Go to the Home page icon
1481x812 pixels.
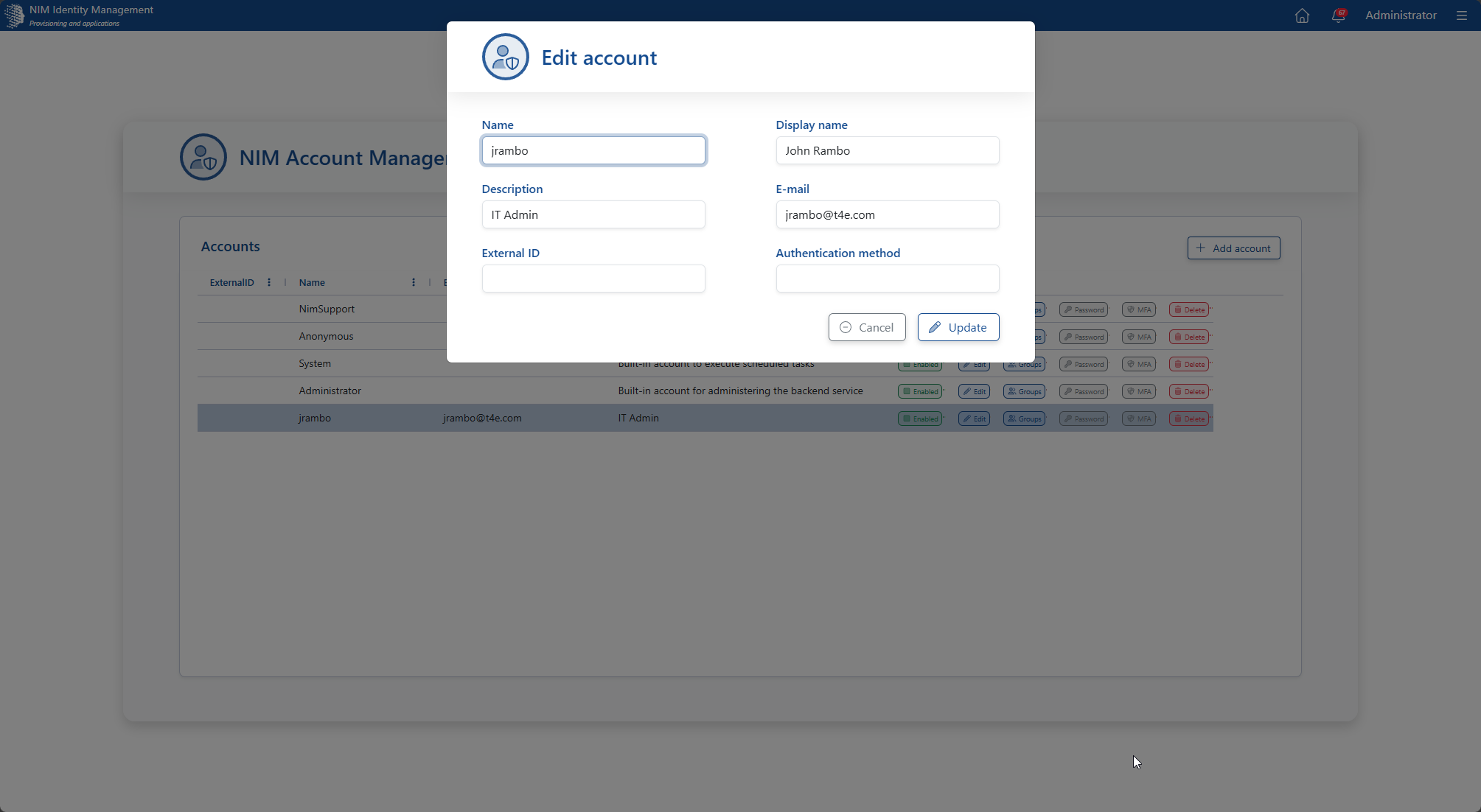(x=1302, y=15)
